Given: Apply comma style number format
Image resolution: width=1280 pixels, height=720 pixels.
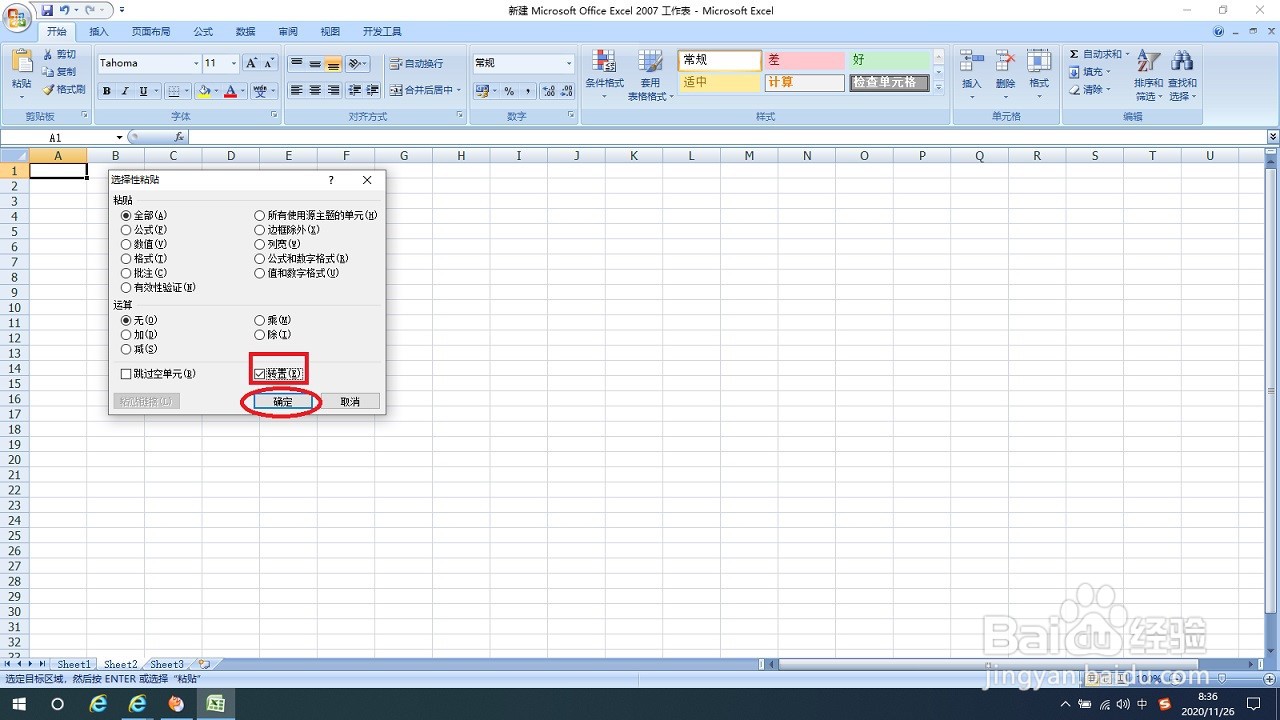Looking at the screenshot, I should pos(526,91).
